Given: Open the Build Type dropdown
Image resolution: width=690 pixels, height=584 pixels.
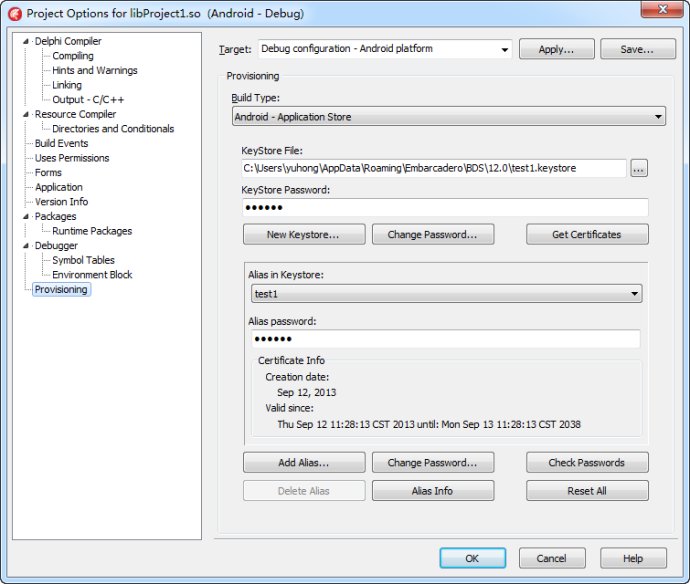Looking at the screenshot, I should click(x=448, y=117).
